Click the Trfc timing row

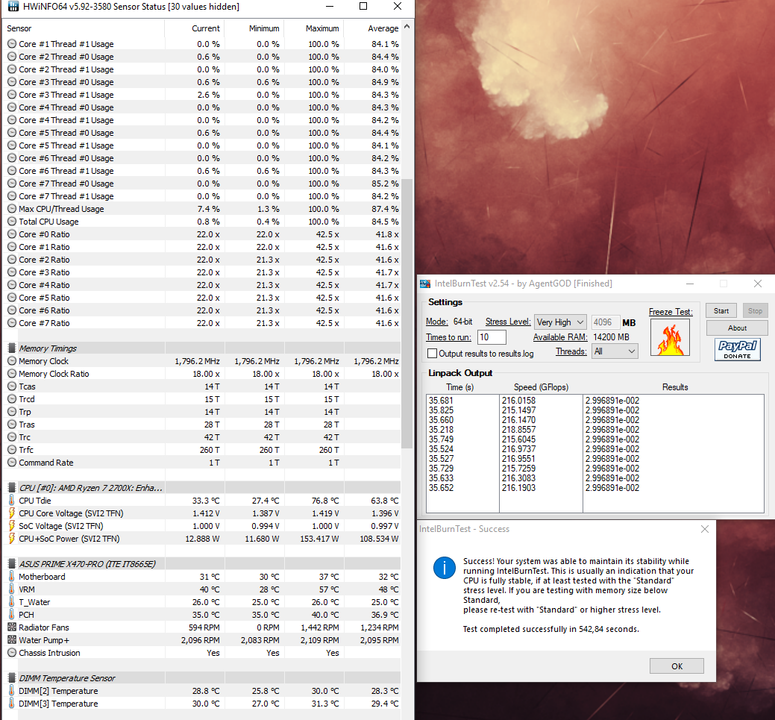(202, 450)
